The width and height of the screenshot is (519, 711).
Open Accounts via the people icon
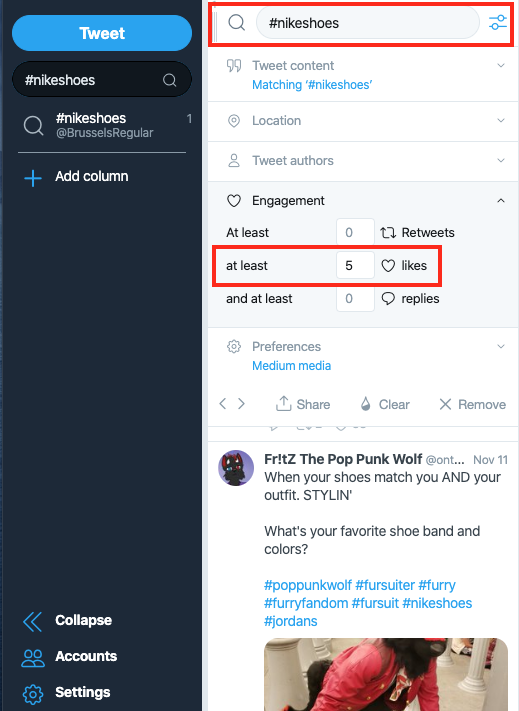(x=33, y=657)
